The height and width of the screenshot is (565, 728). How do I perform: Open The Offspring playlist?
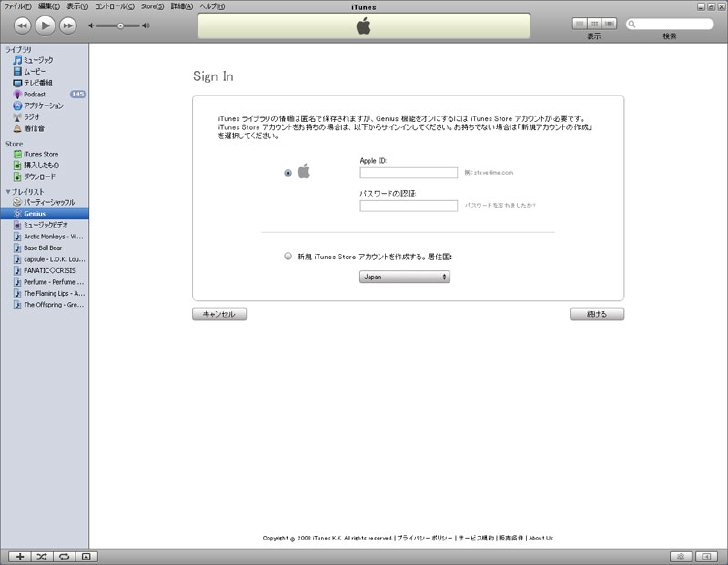[x=44, y=305]
